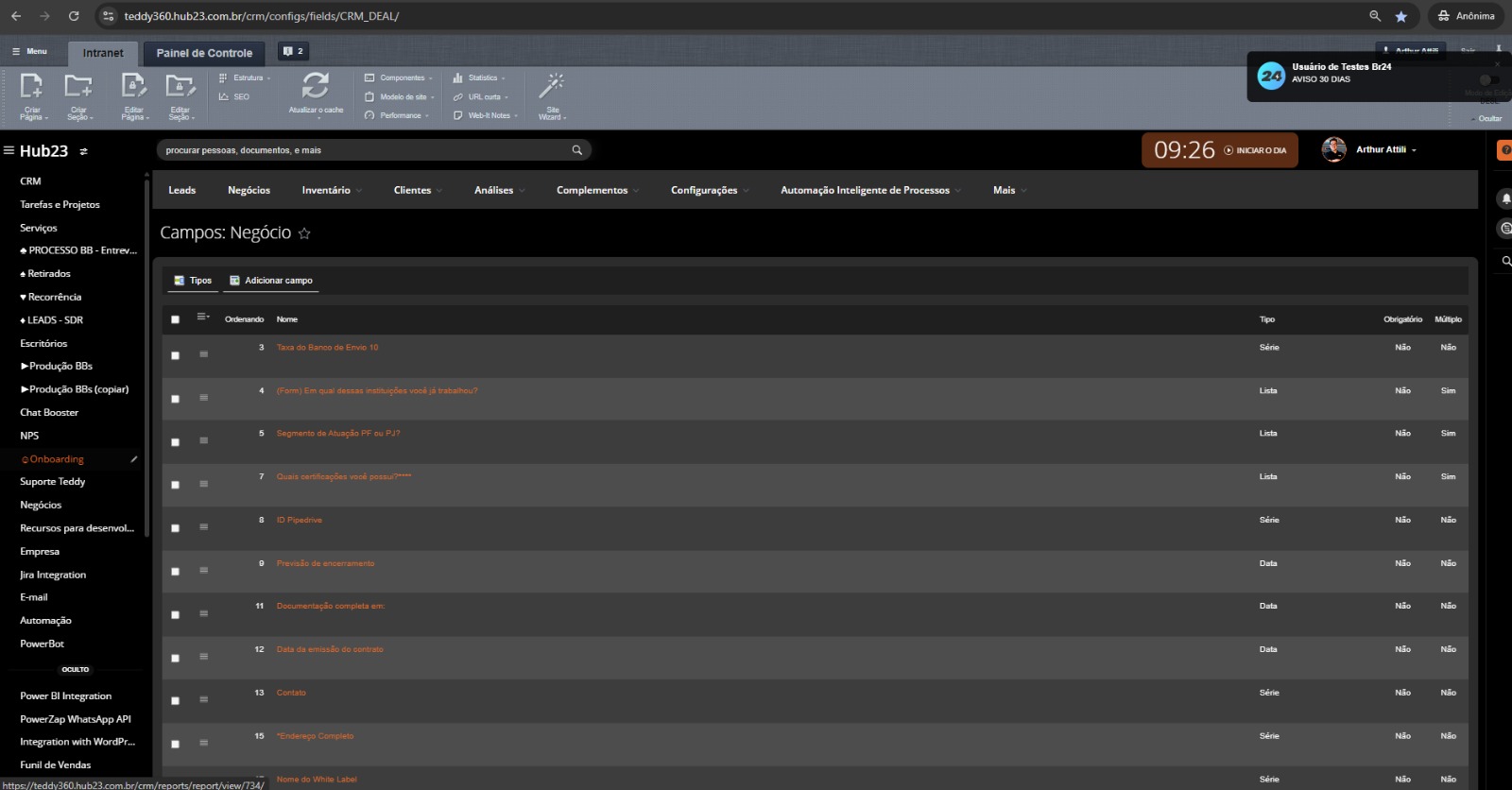Favorite the page with the star icon
Image resolution: width=1512 pixels, height=790 pixels.
(x=304, y=233)
